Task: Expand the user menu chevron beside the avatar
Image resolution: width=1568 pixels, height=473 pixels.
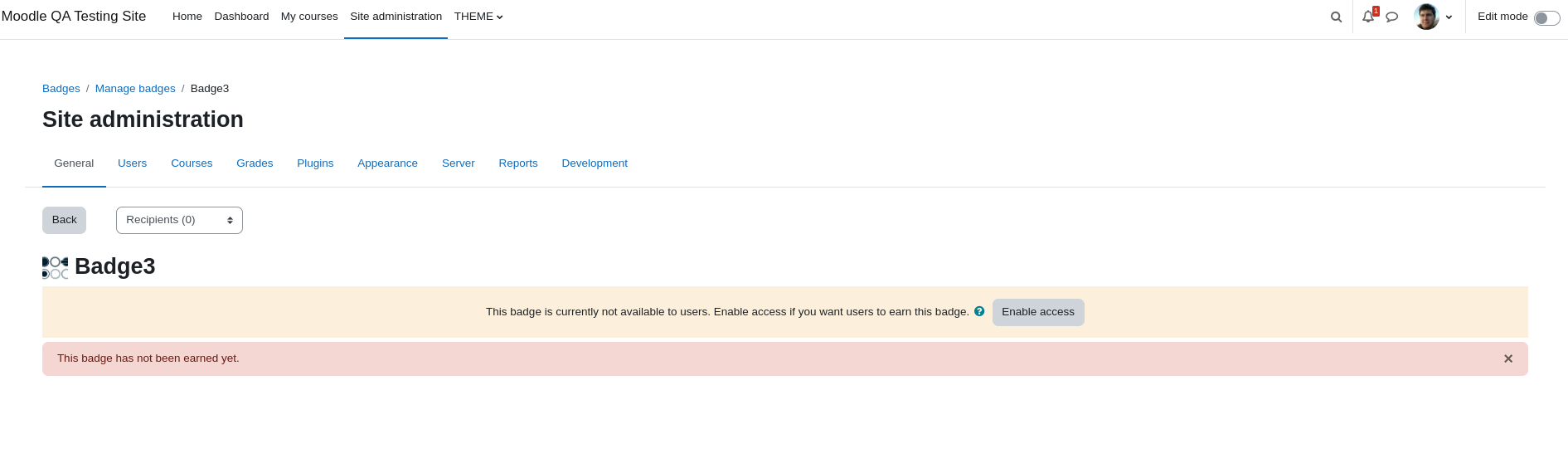Action: tap(1449, 17)
